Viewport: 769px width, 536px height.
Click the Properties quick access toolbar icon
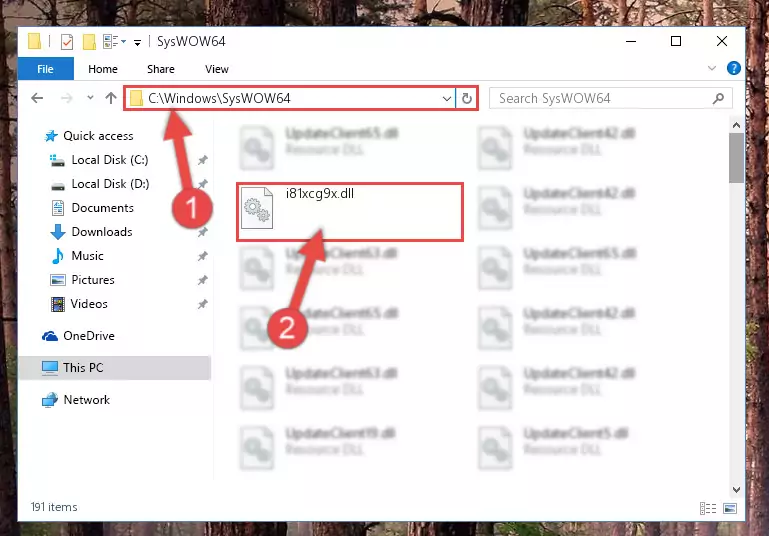pyautogui.click(x=67, y=42)
